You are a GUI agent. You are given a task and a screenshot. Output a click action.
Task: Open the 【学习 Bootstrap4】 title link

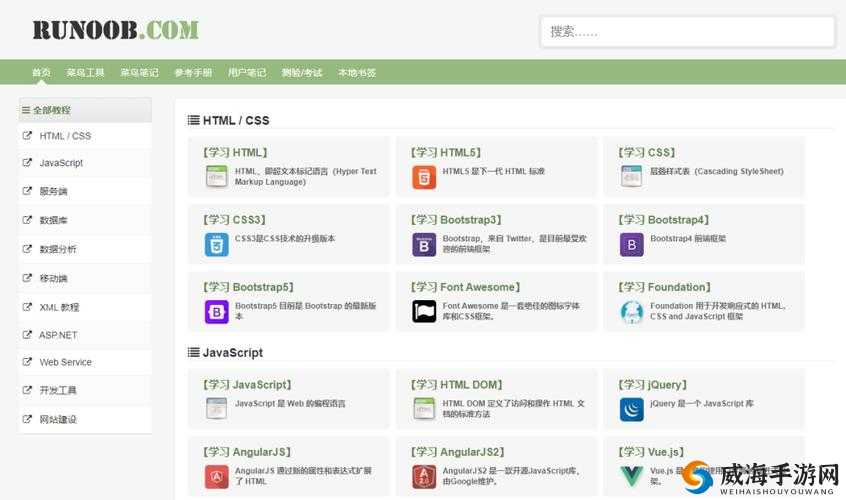click(x=664, y=220)
